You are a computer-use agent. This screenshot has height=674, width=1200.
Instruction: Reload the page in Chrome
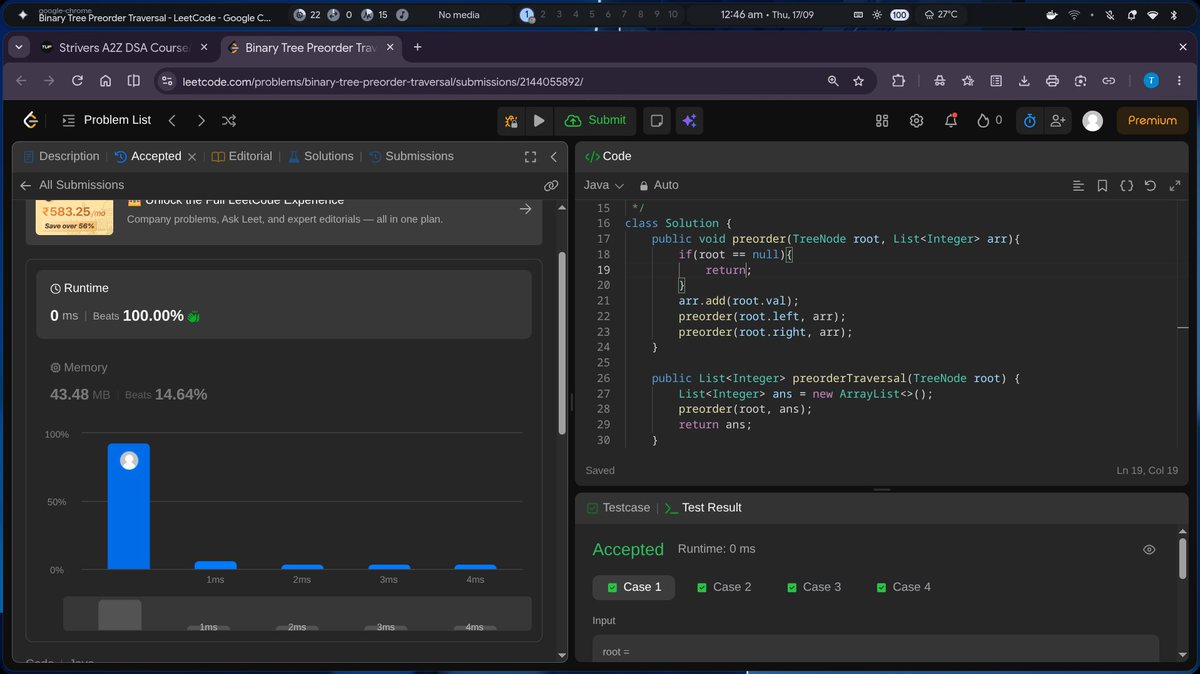77,81
